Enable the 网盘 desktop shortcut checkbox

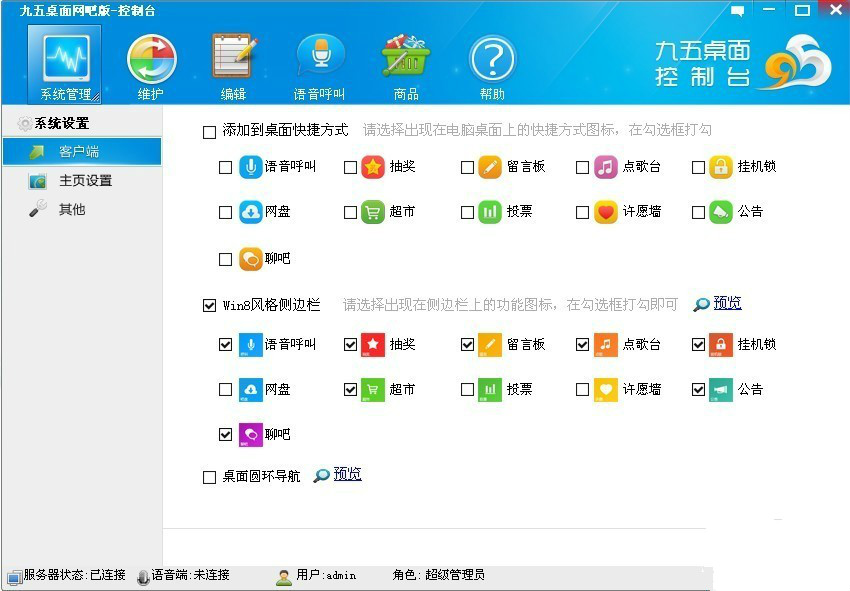(225, 212)
